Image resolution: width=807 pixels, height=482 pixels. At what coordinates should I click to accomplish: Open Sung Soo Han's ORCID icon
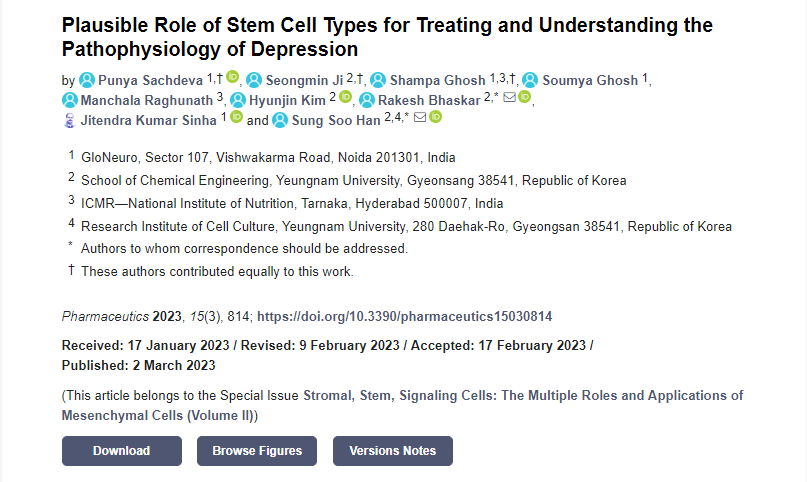tap(436, 117)
